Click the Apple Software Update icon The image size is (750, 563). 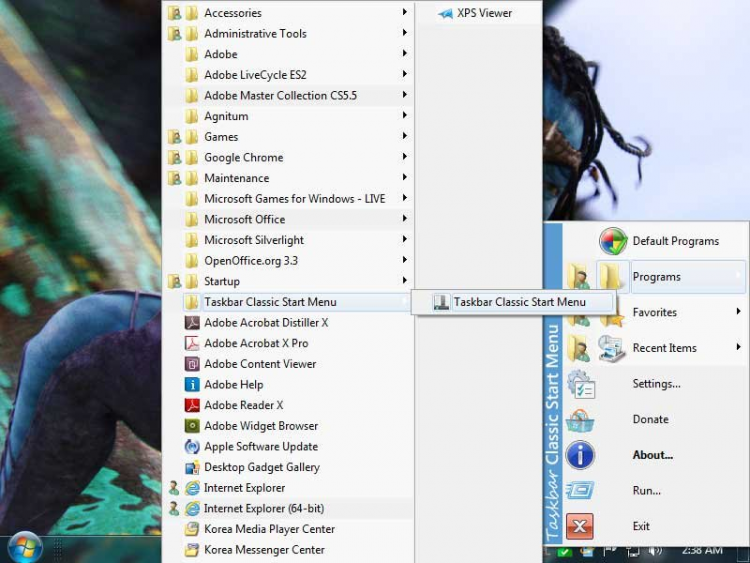tap(192, 446)
